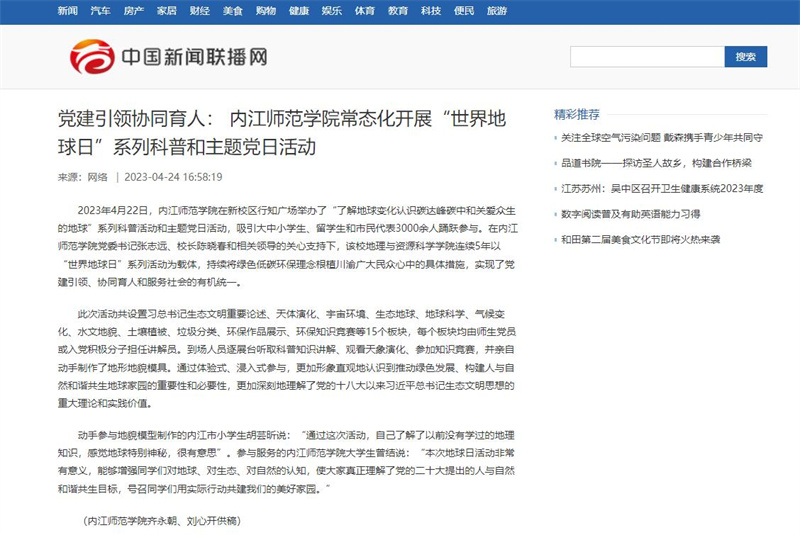Switch to the 娱乐 channel
Screen dimensions: 800x535
point(331,11)
